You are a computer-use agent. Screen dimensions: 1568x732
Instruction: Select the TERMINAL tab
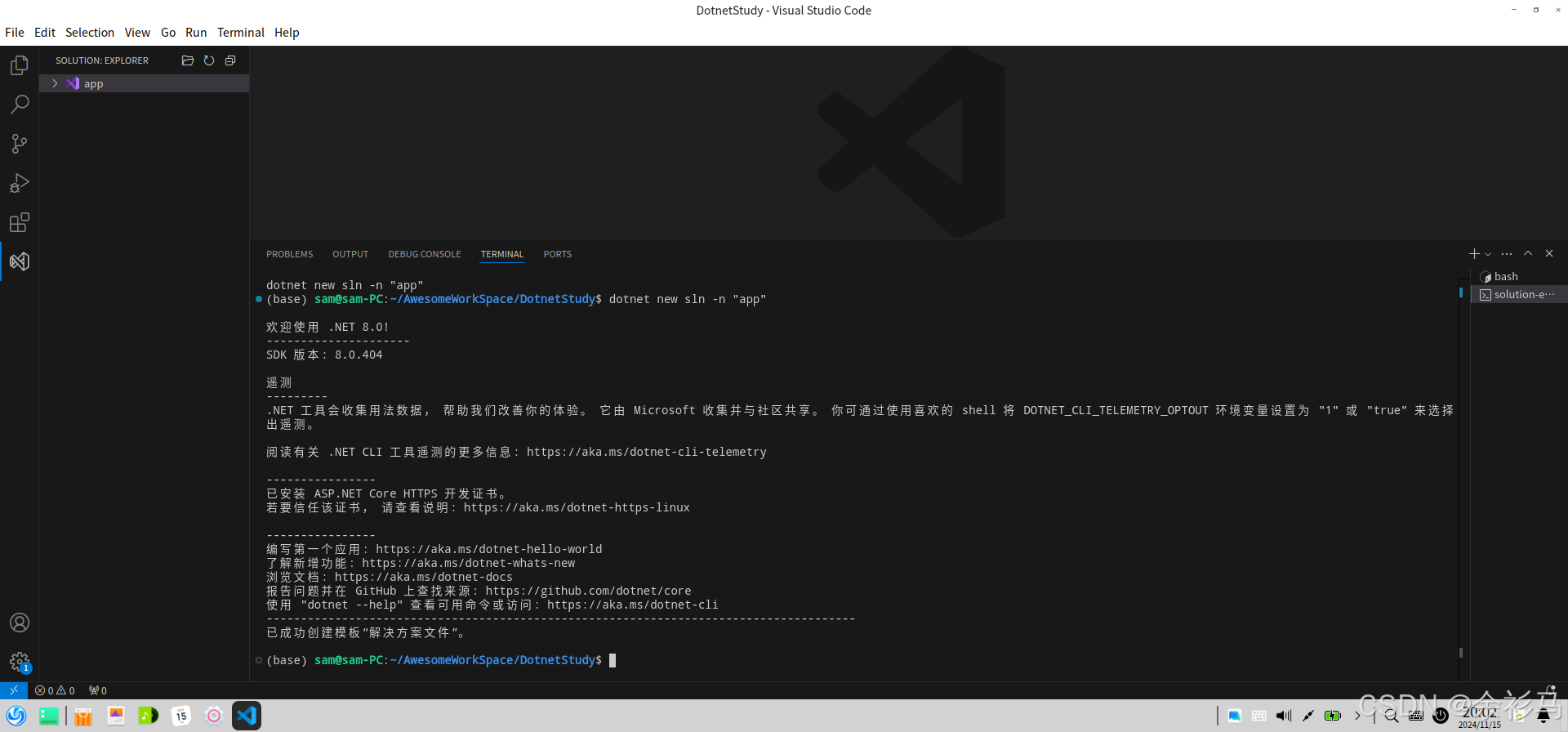pyautogui.click(x=502, y=254)
